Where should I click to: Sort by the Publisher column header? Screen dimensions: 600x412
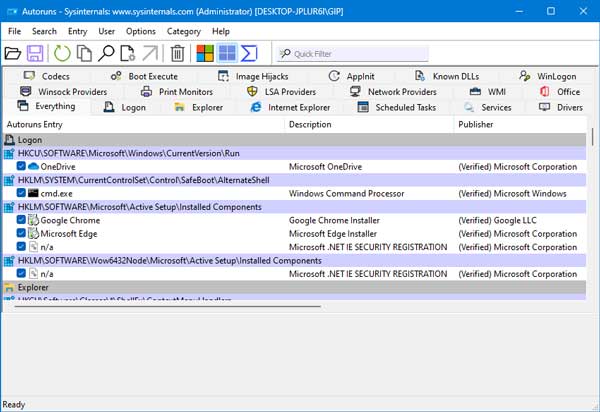point(520,124)
